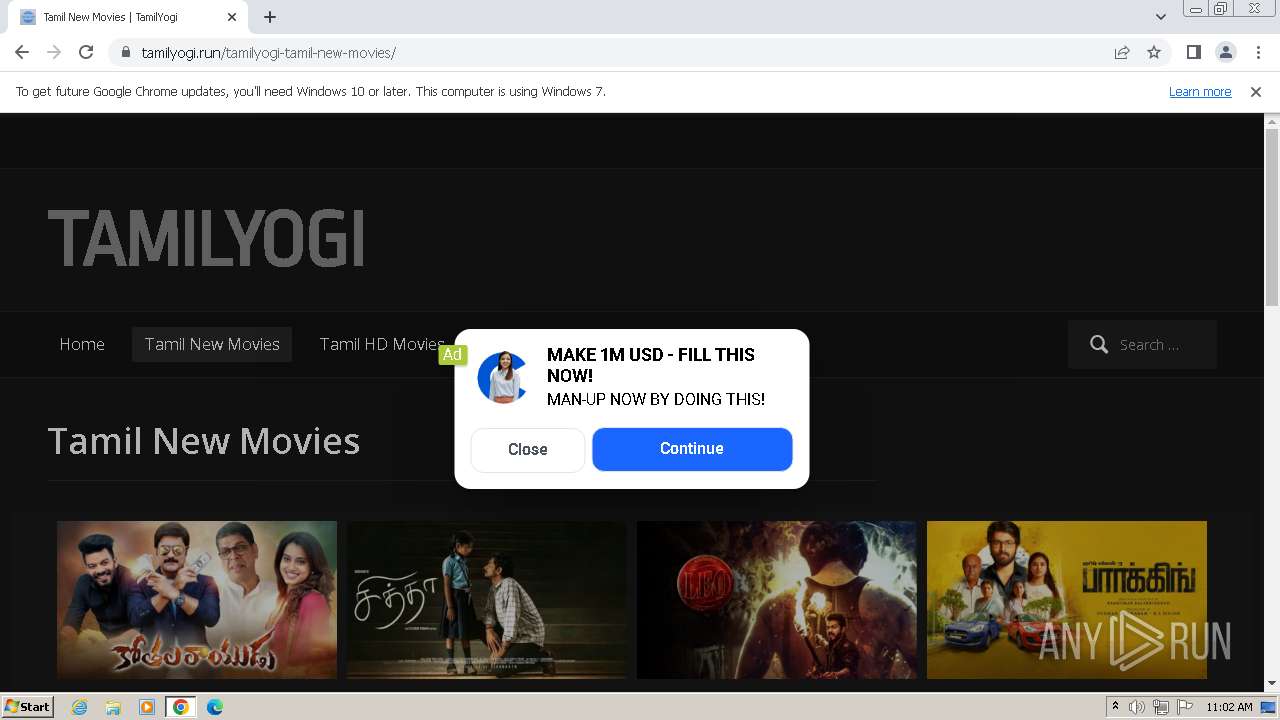Click the taskbar clock showing 11:02 AM
Image resolution: width=1280 pixels, height=720 pixels.
tap(1229, 707)
